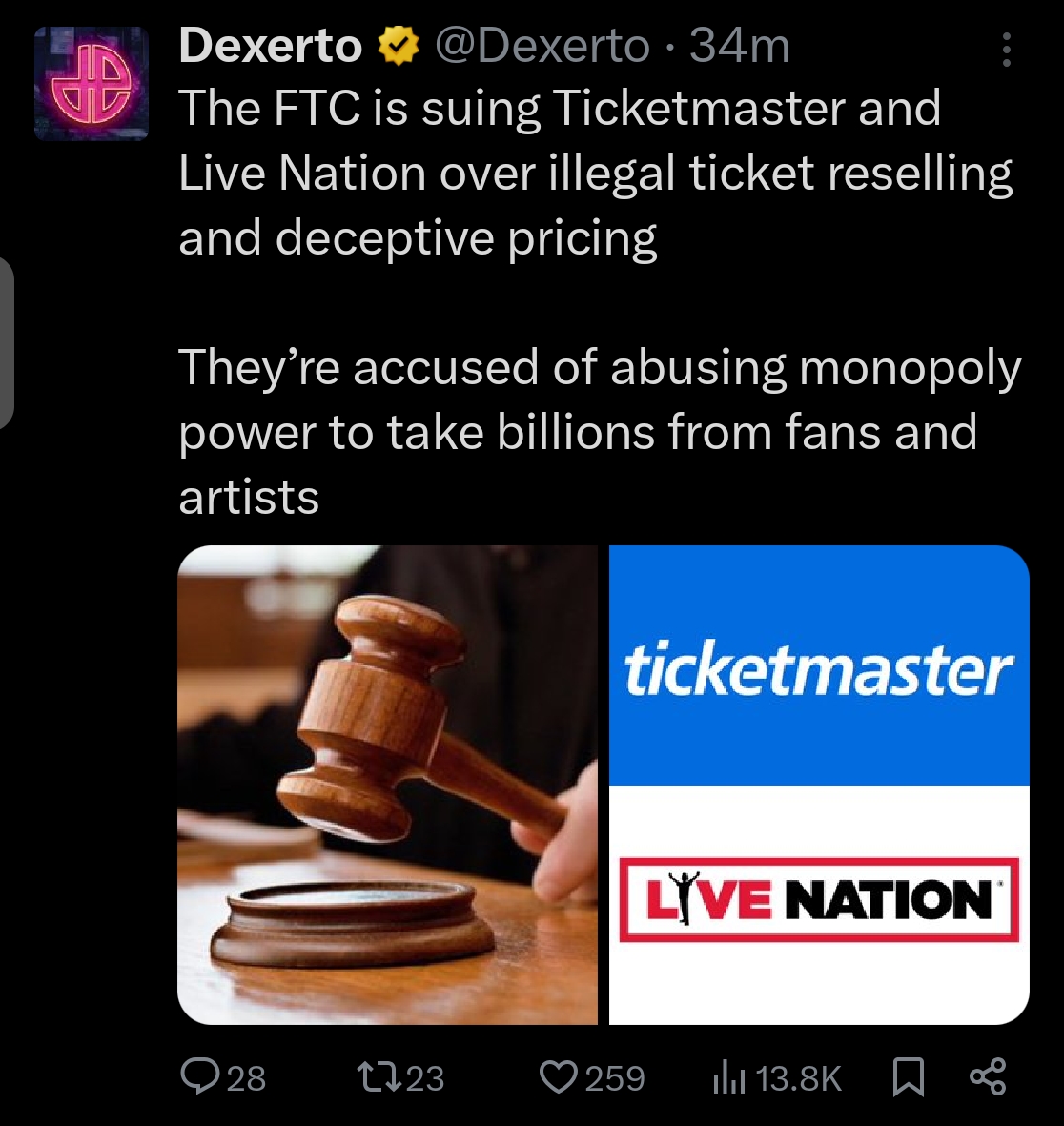Click the Live Nation logo
Image resolution: width=1064 pixels, height=1126 pixels.
click(819, 899)
